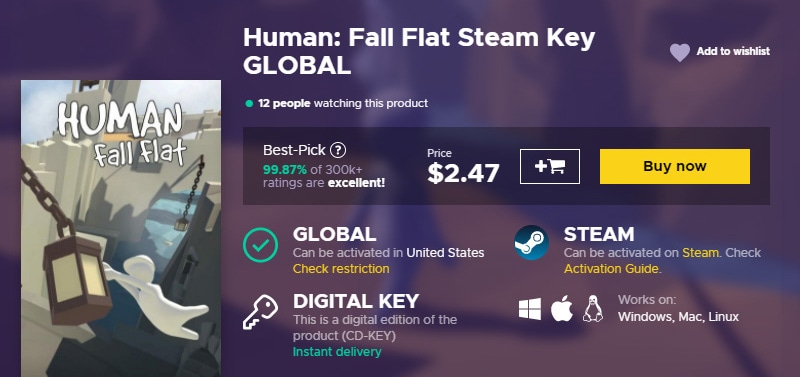Add the game to cart via the cart icon
The image size is (800, 377).
tap(549, 166)
